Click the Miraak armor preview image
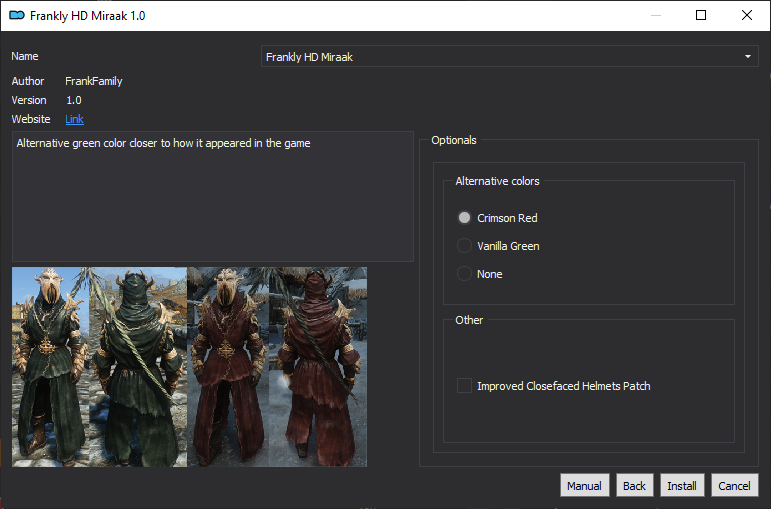The width and height of the screenshot is (771, 509). (189, 367)
